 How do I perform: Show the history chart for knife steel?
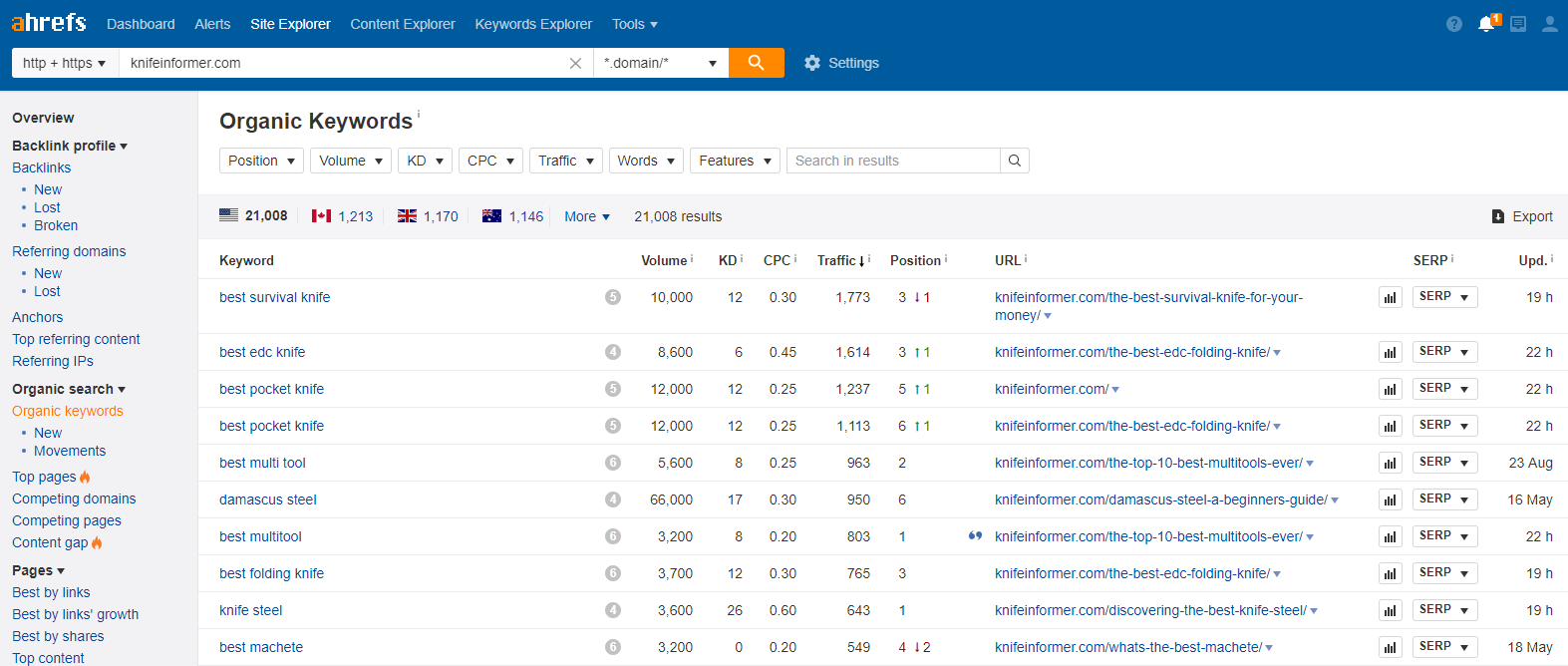click(x=1391, y=610)
